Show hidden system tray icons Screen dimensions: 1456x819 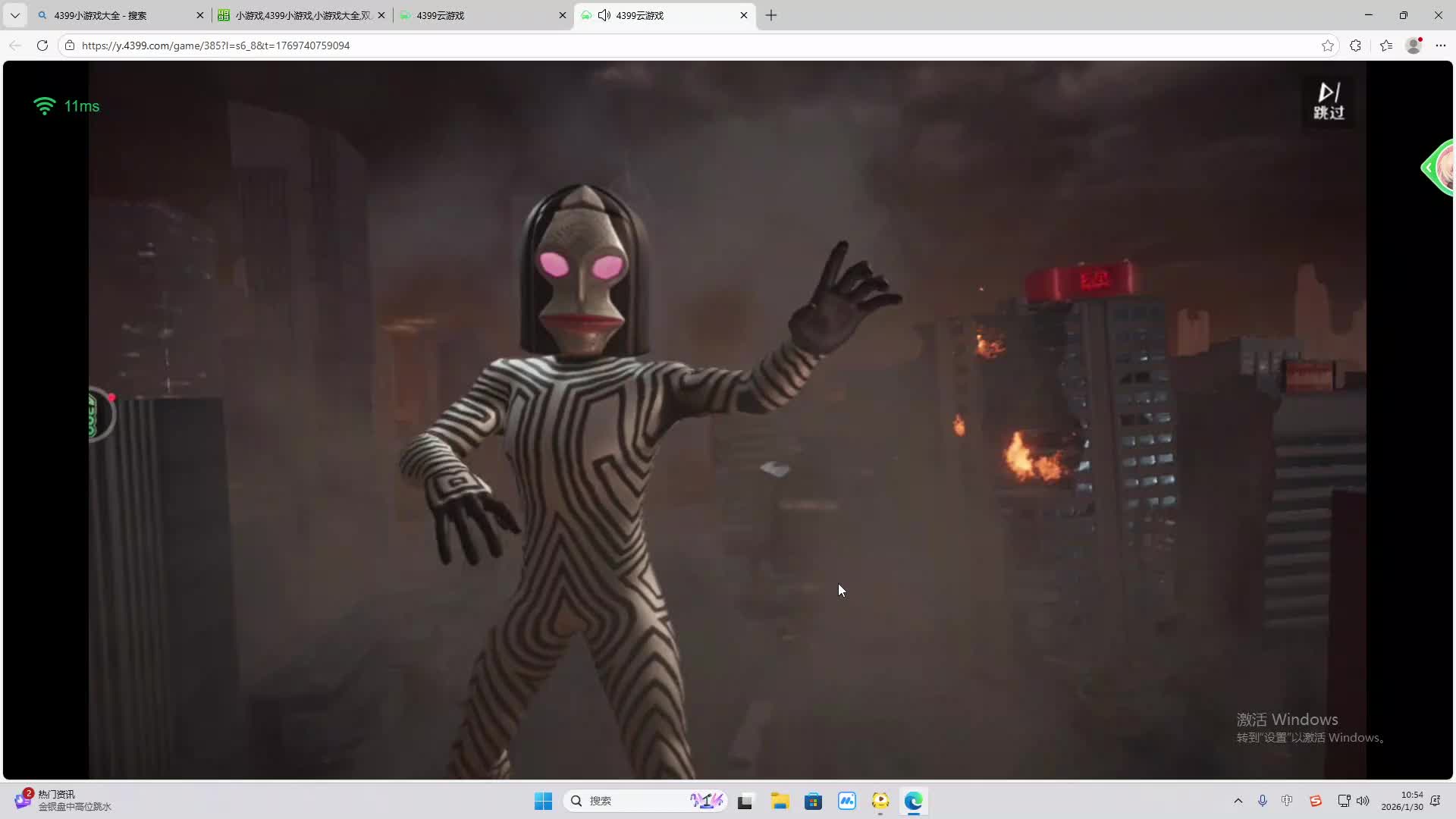click(x=1238, y=801)
